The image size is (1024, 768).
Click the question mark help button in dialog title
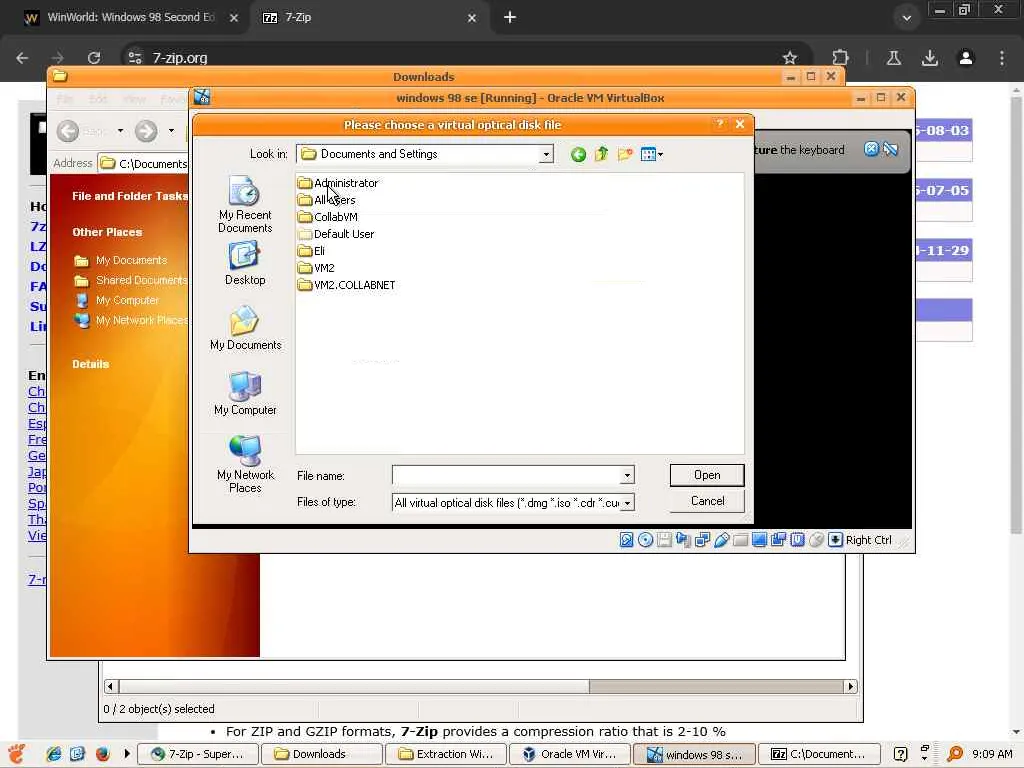[x=720, y=123]
